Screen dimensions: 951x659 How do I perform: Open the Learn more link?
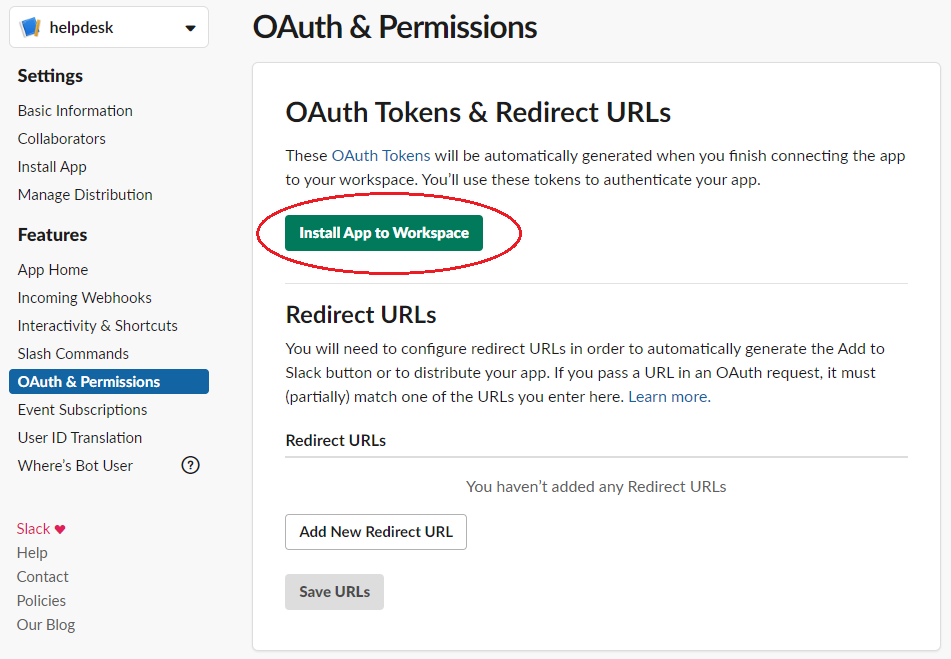click(668, 397)
